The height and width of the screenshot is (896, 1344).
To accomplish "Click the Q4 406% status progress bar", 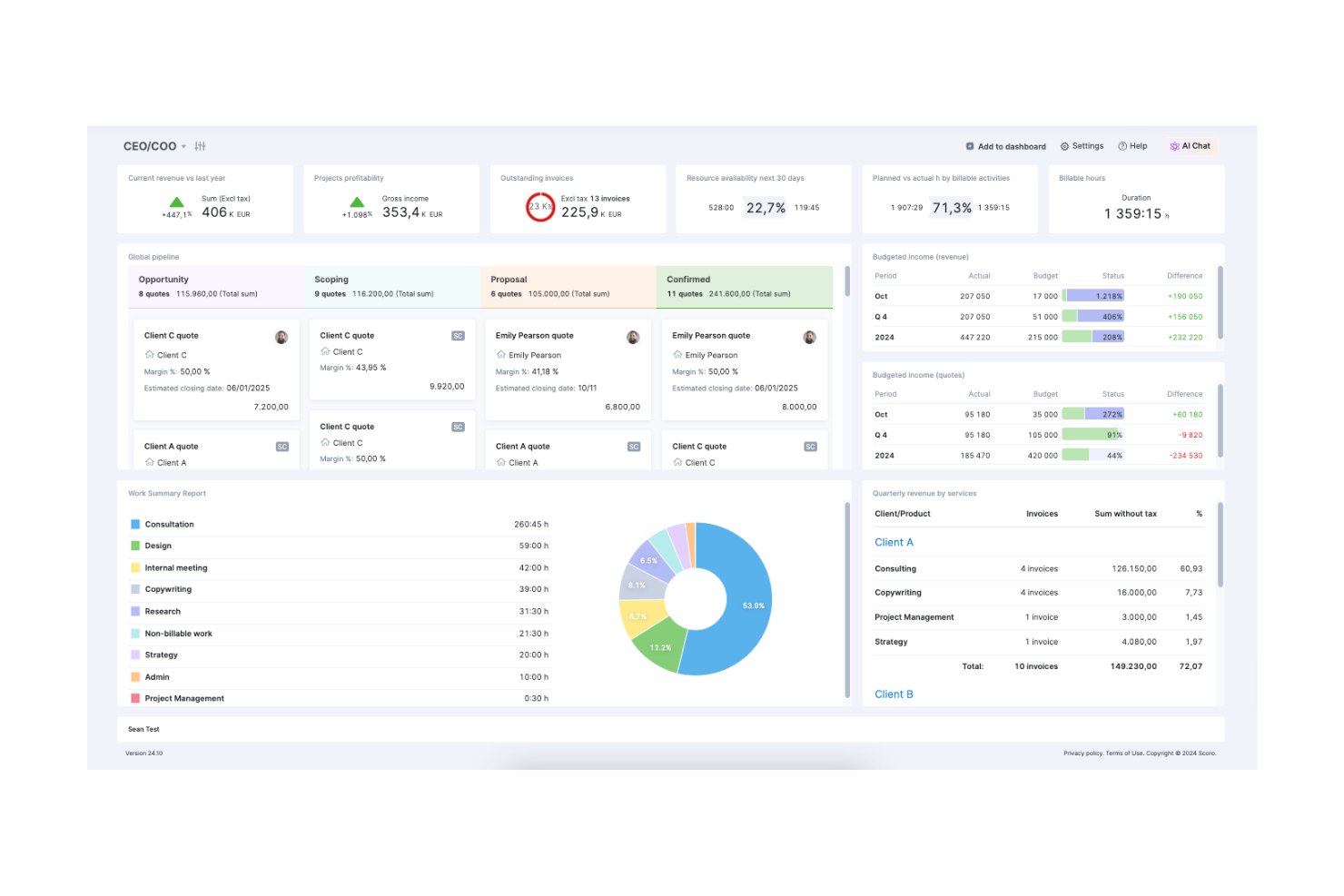I will [1092, 316].
